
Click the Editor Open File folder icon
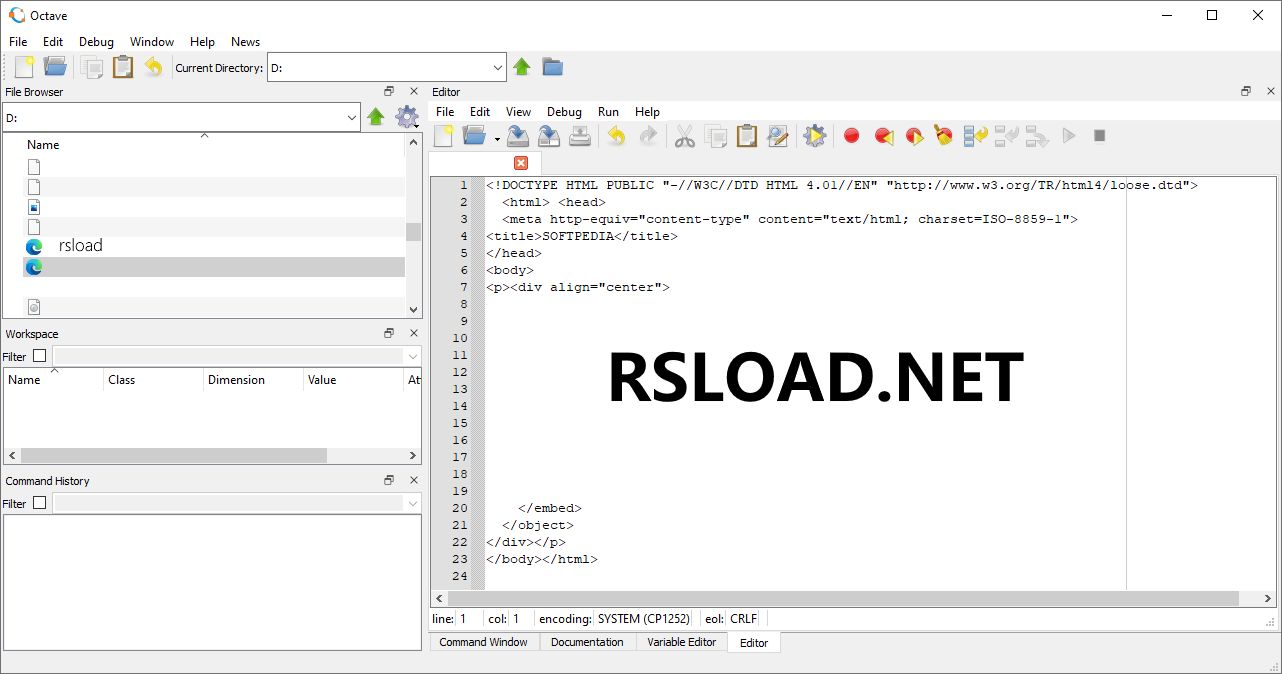point(475,136)
